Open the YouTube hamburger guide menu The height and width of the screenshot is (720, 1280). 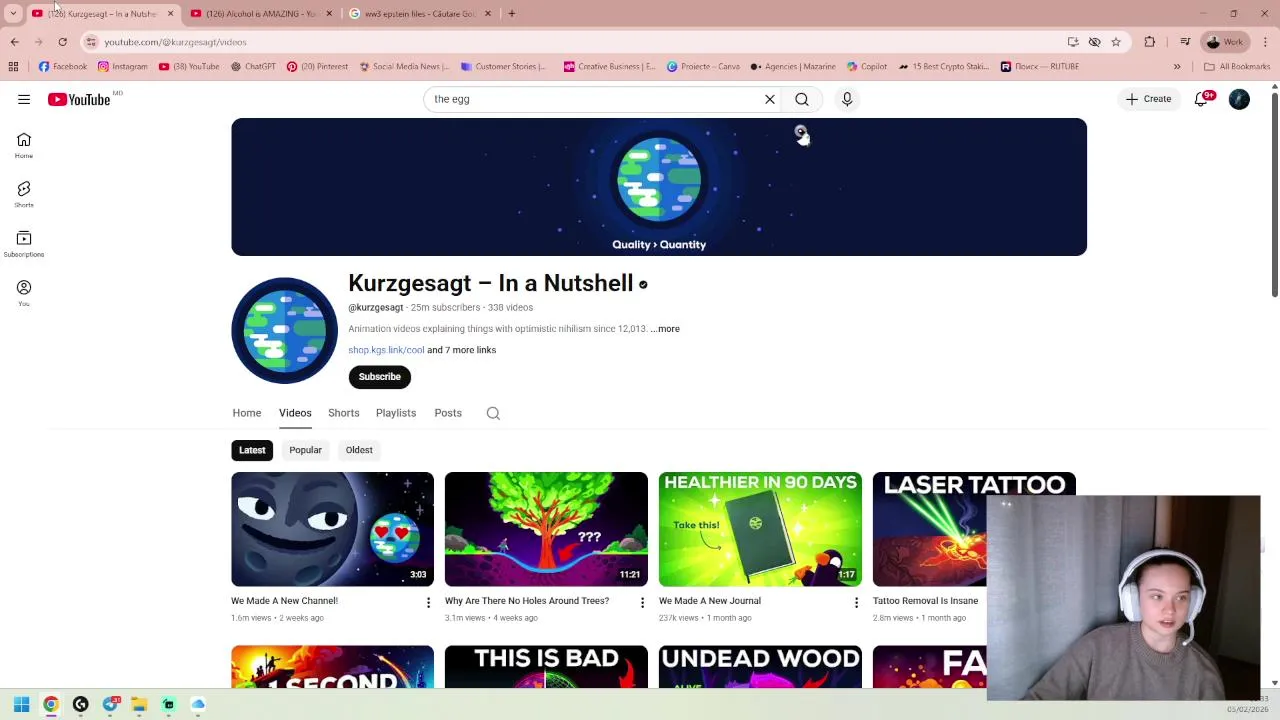pos(24,99)
